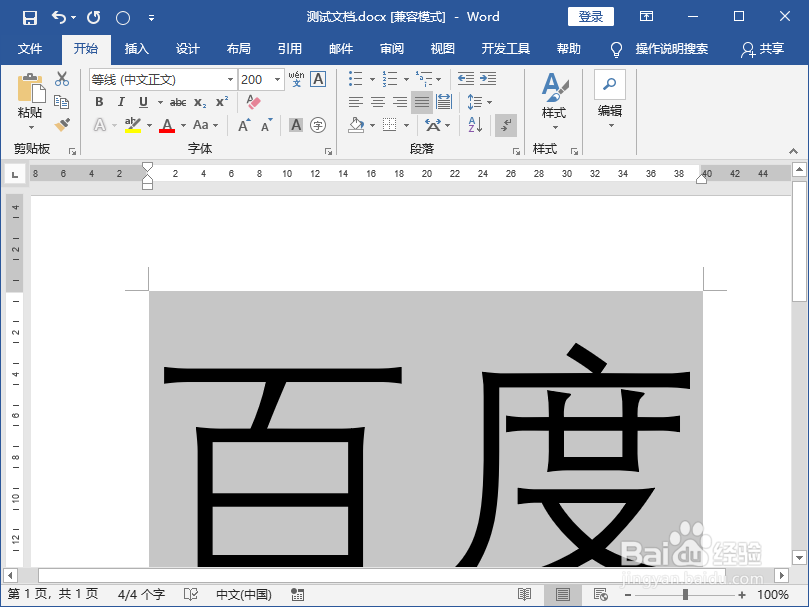The height and width of the screenshot is (607, 809).
Task: Collapse the ribbon with the chevron
Action: [x=794, y=151]
